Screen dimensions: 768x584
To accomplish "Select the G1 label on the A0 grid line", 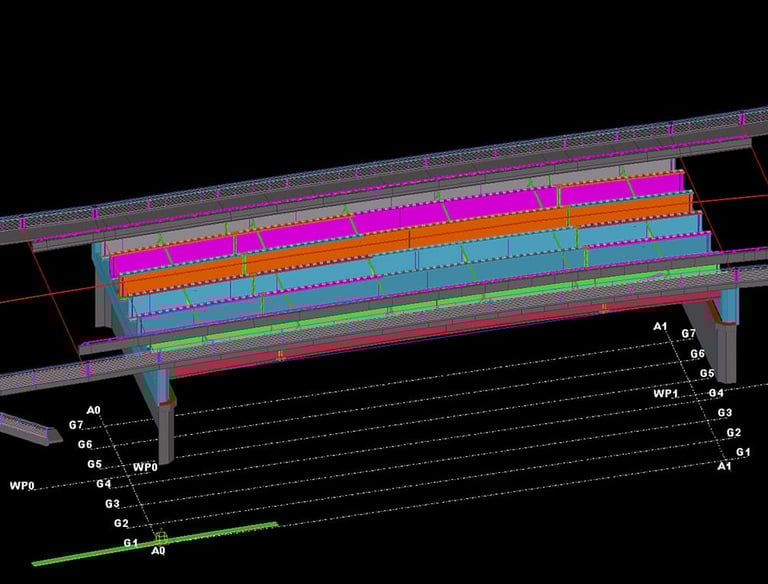I will coord(131,542).
